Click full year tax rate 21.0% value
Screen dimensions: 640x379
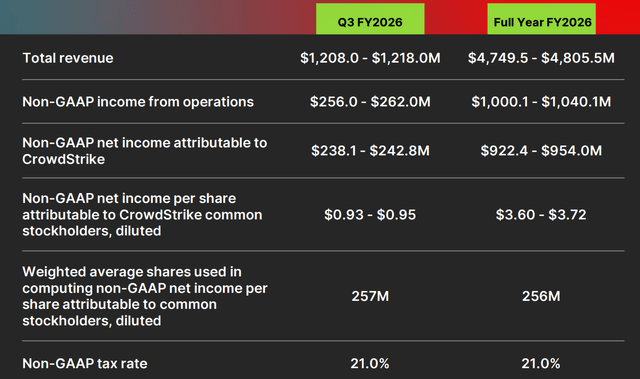pyautogui.click(x=541, y=363)
